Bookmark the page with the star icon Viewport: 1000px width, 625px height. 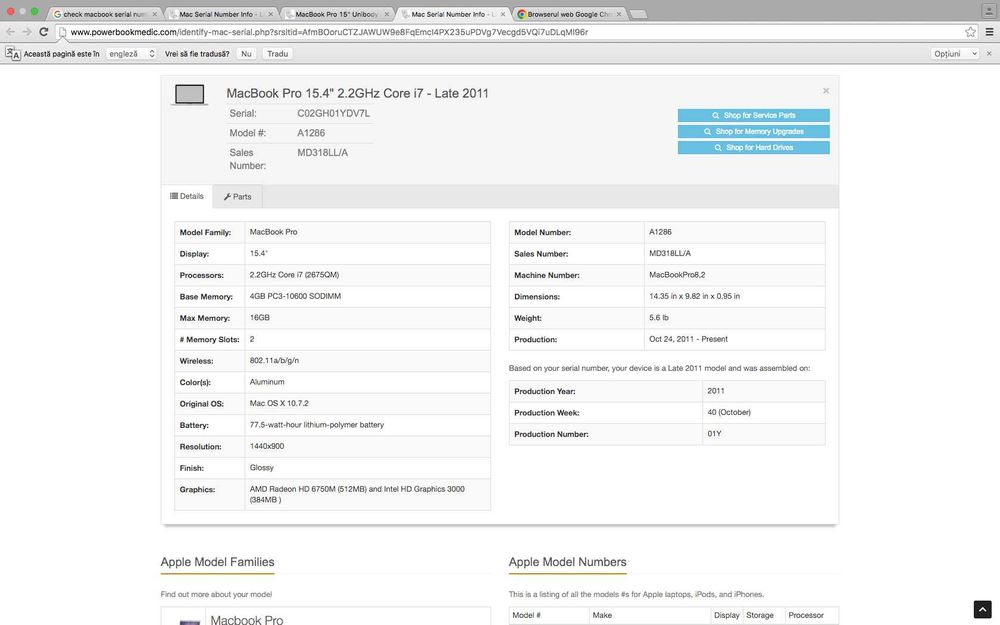(970, 32)
